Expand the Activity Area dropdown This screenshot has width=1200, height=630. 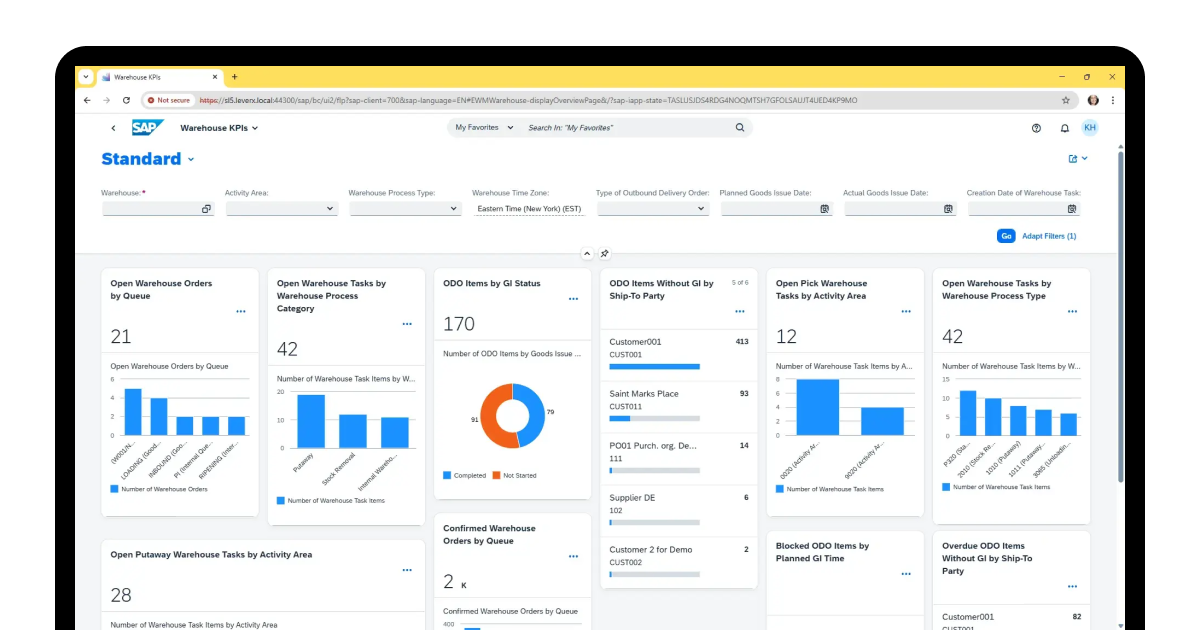click(330, 208)
